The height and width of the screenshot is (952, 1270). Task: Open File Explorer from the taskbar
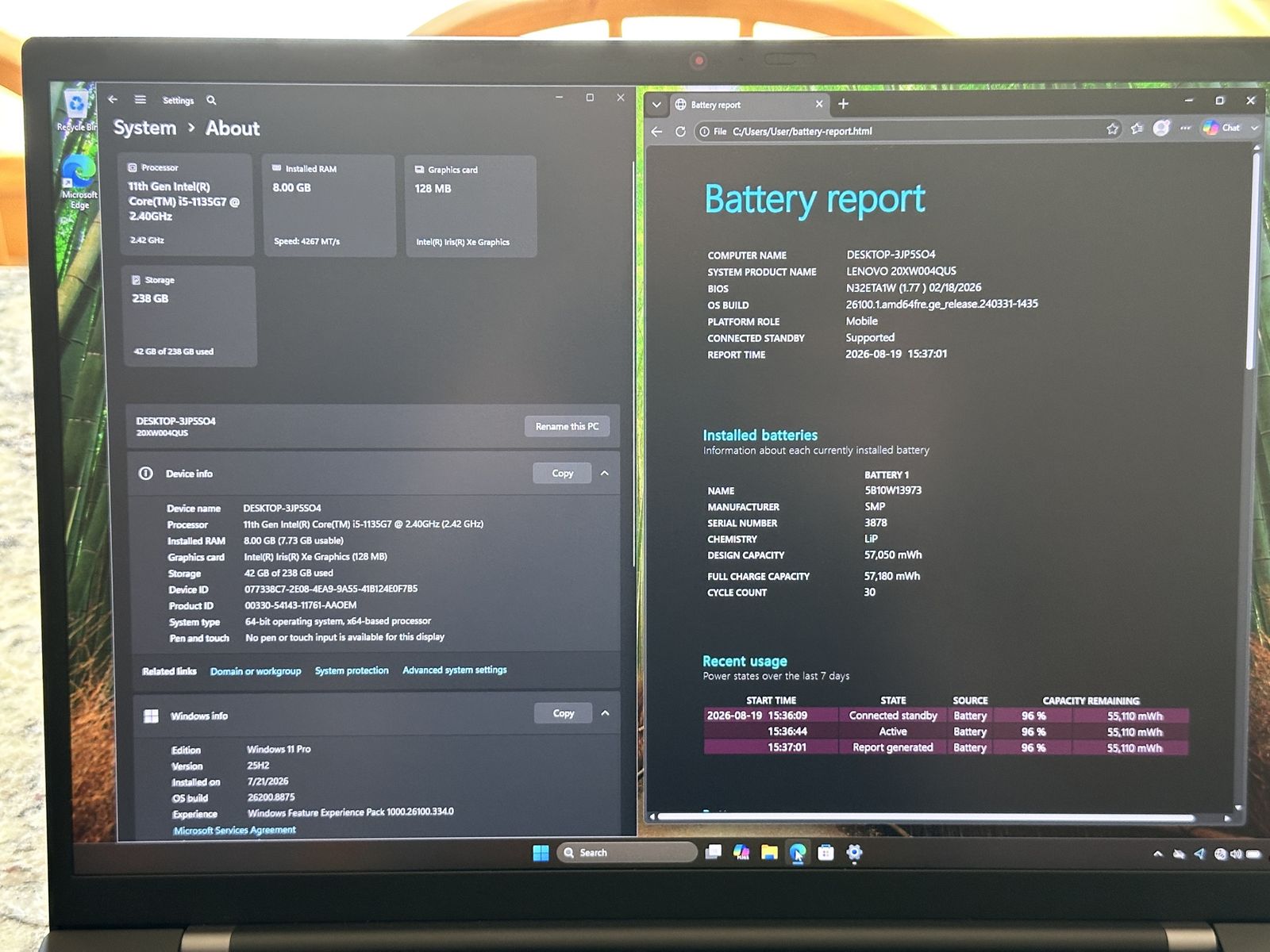[769, 852]
